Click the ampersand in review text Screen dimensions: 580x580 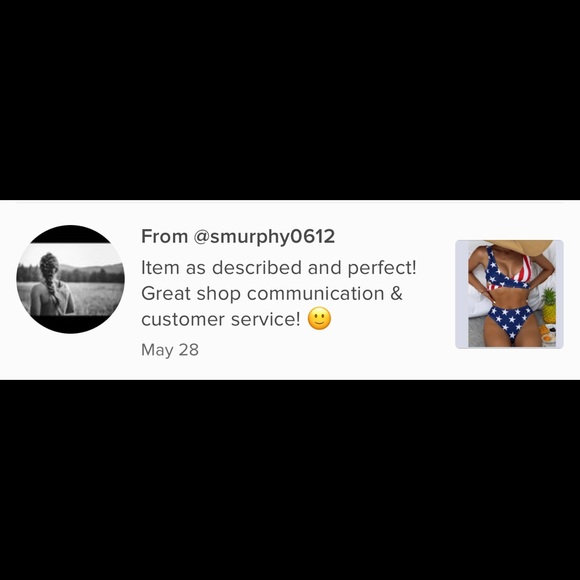click(396, 293)
